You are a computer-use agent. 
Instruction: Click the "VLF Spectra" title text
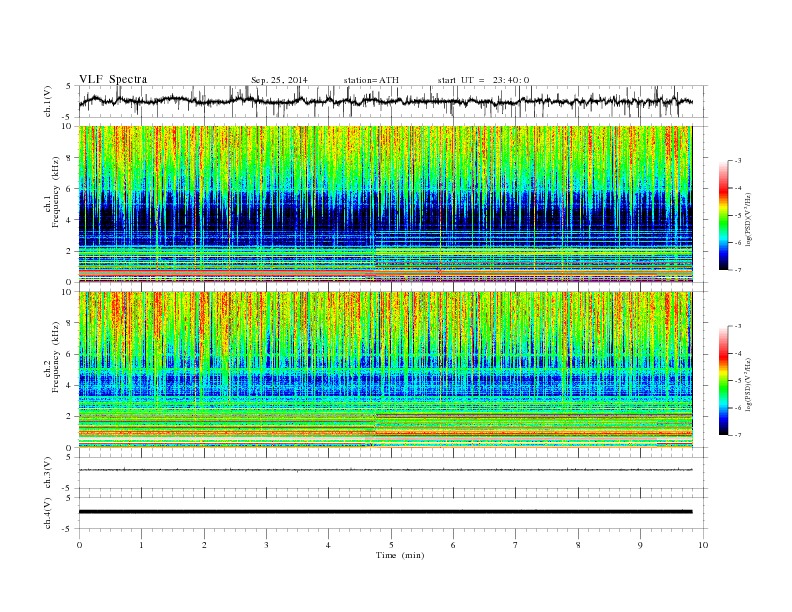pyautogui.click(x=113, y=79)
